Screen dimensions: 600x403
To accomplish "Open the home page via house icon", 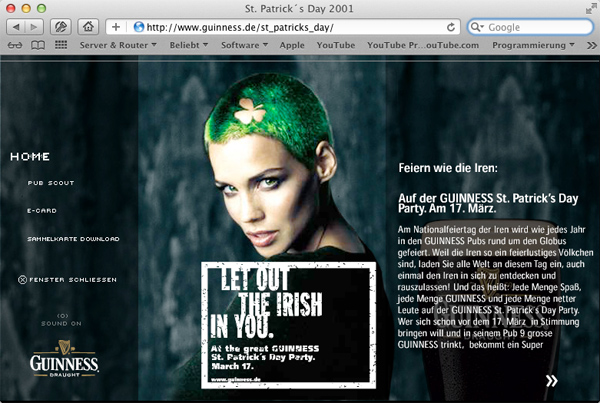I will (88, 27).
